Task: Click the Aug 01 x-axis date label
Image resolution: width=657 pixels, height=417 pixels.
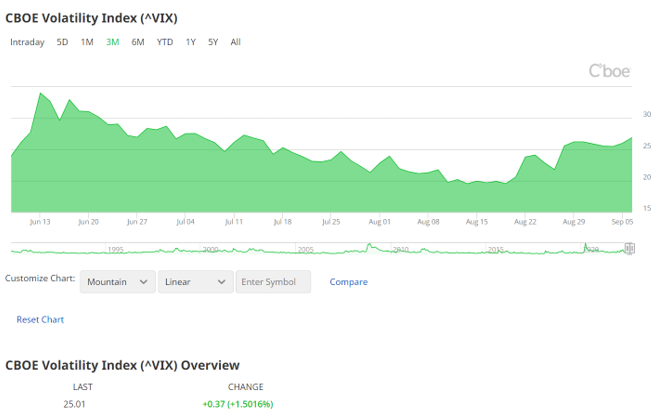Action: (380, 222)
